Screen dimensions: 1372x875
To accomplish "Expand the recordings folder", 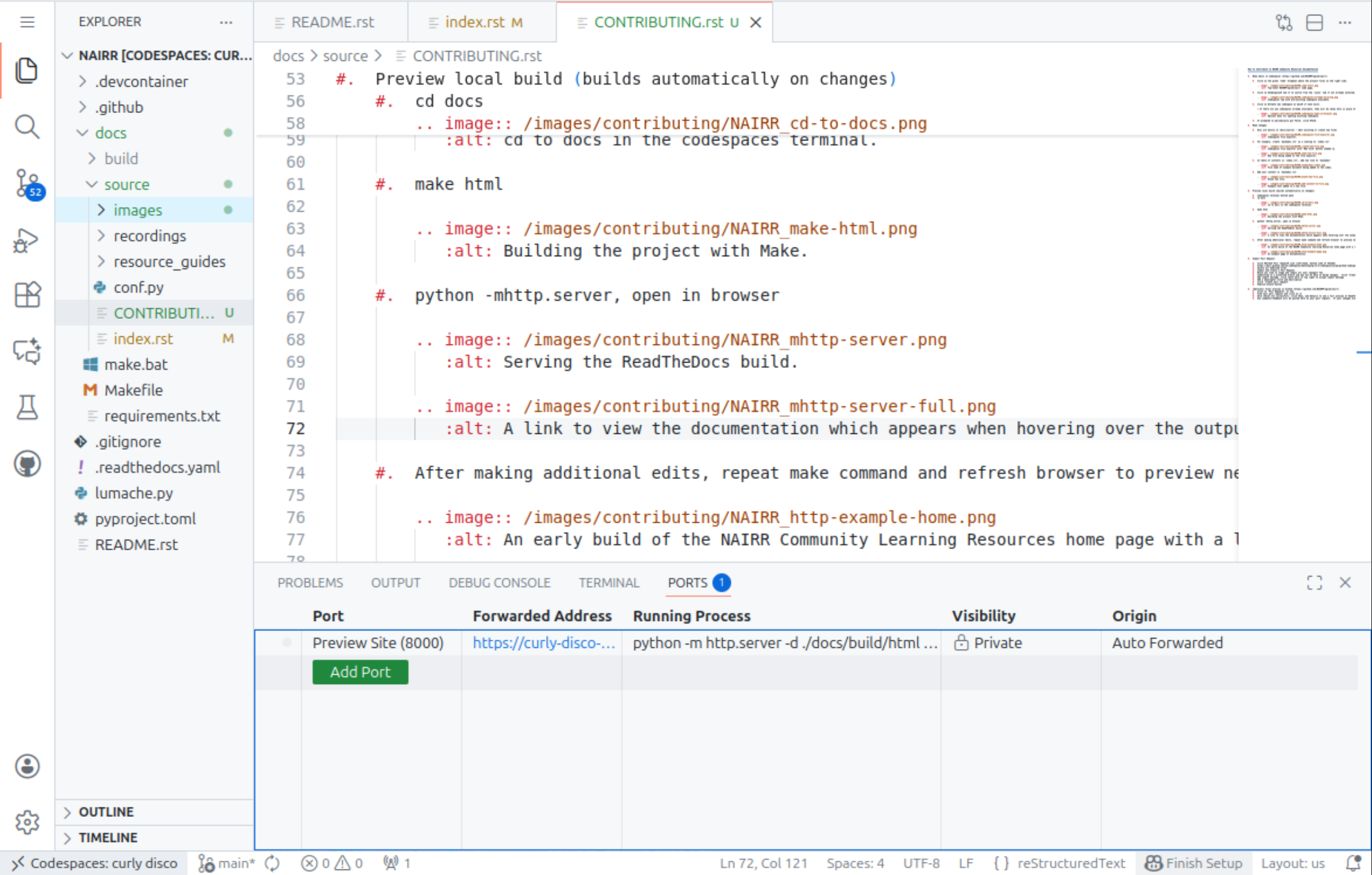I will (x=154, y=236).
